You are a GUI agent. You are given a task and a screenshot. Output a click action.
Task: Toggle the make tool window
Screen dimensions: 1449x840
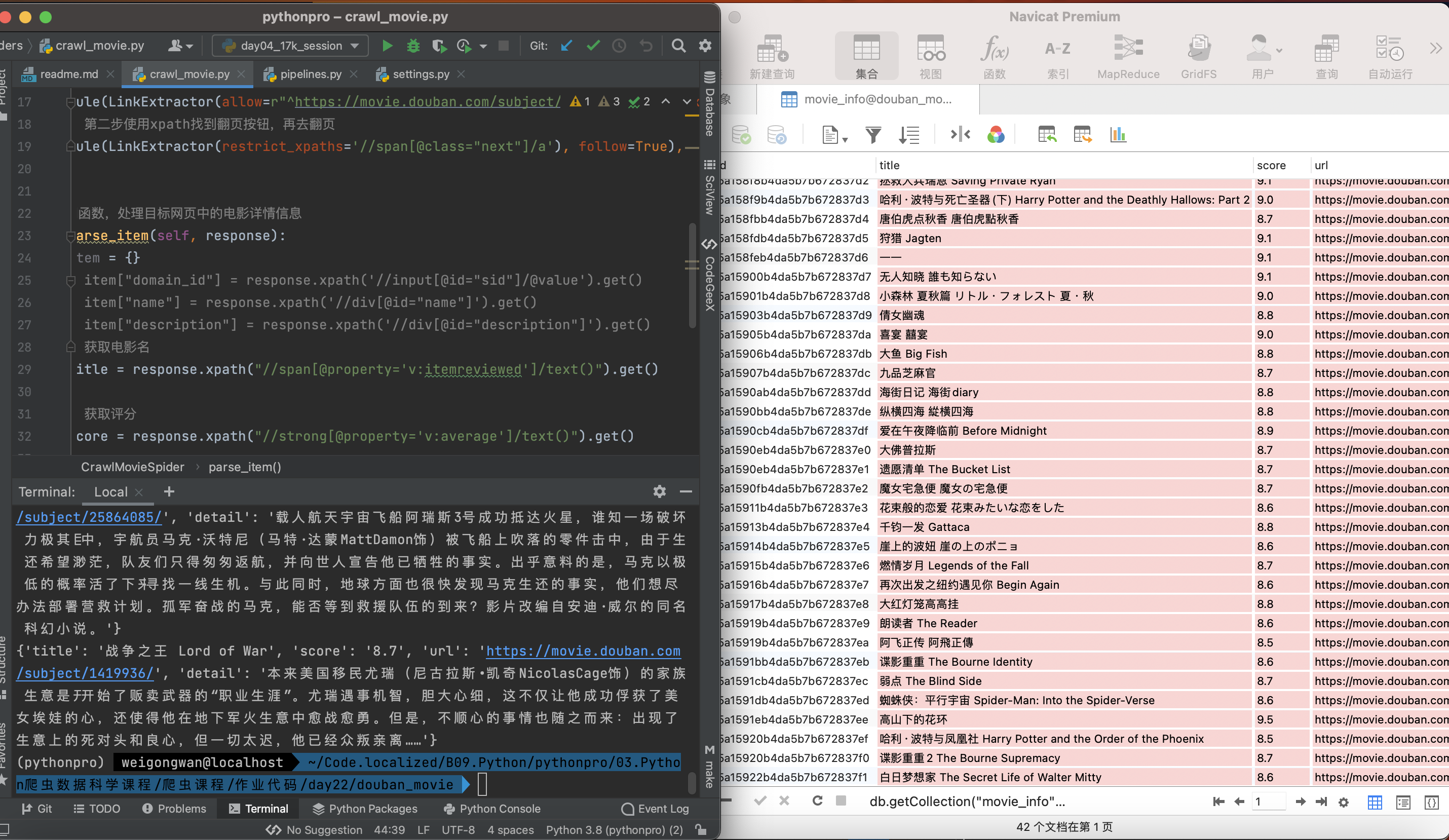[x=709, y=767]
